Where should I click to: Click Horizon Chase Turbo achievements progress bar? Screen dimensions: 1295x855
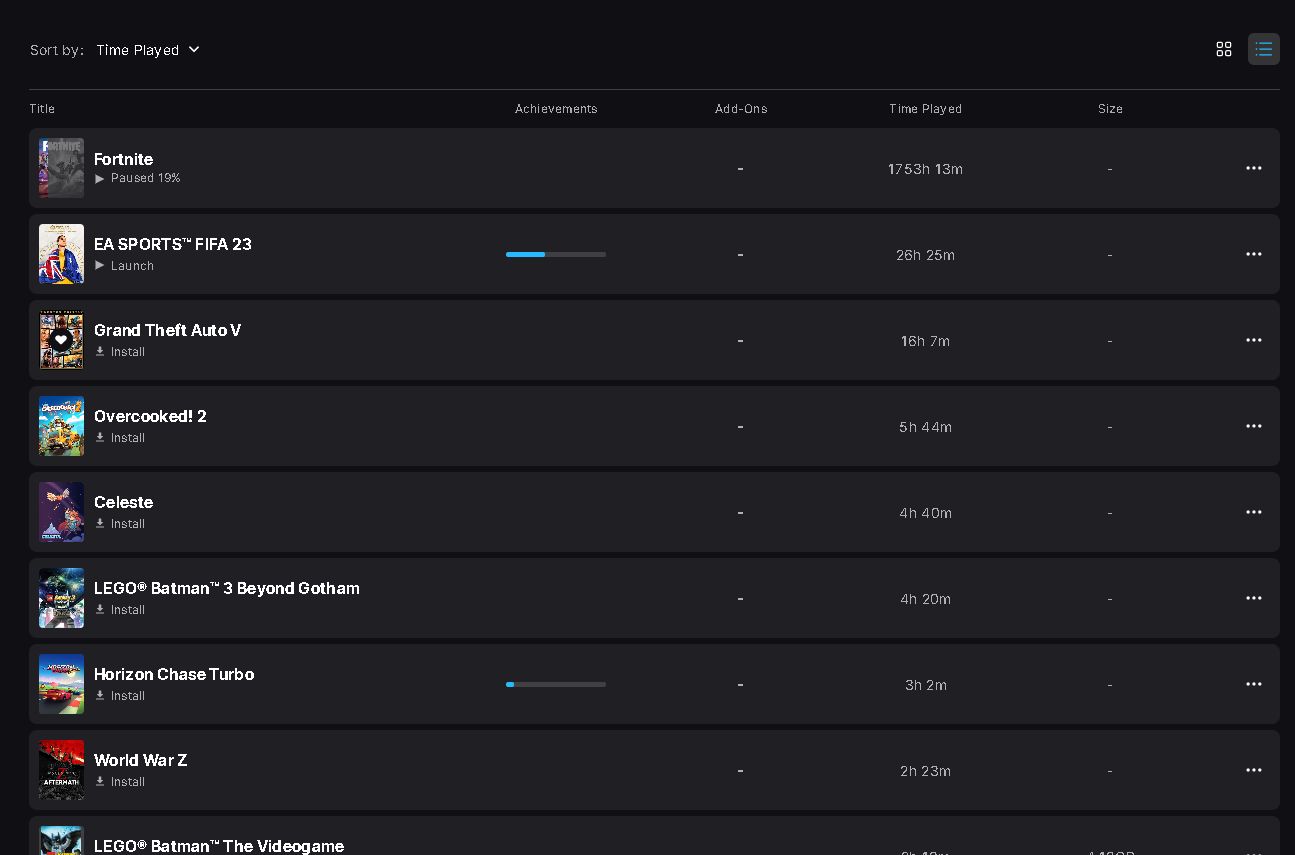coord(556,684)
